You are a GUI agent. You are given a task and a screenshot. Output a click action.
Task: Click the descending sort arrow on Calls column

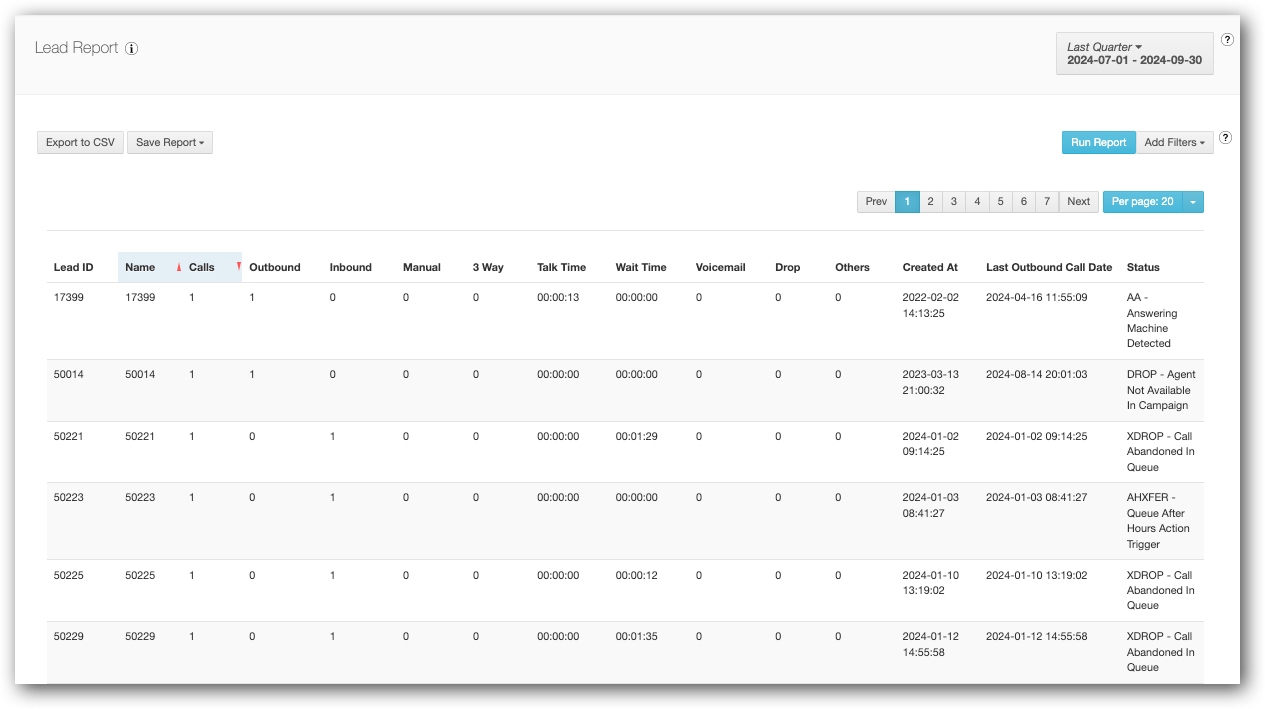coord(237,267)
